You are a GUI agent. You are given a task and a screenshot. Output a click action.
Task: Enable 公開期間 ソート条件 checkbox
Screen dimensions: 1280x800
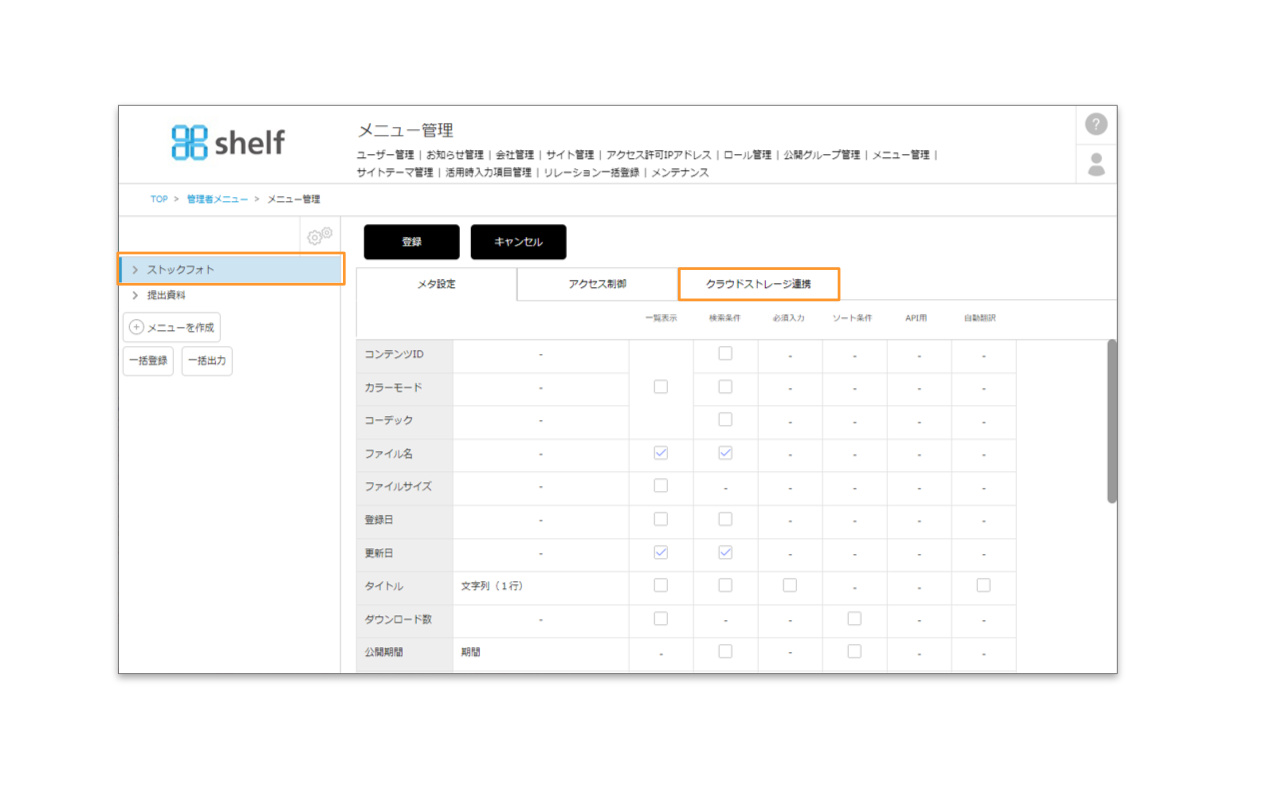click(x=854, y=651)
